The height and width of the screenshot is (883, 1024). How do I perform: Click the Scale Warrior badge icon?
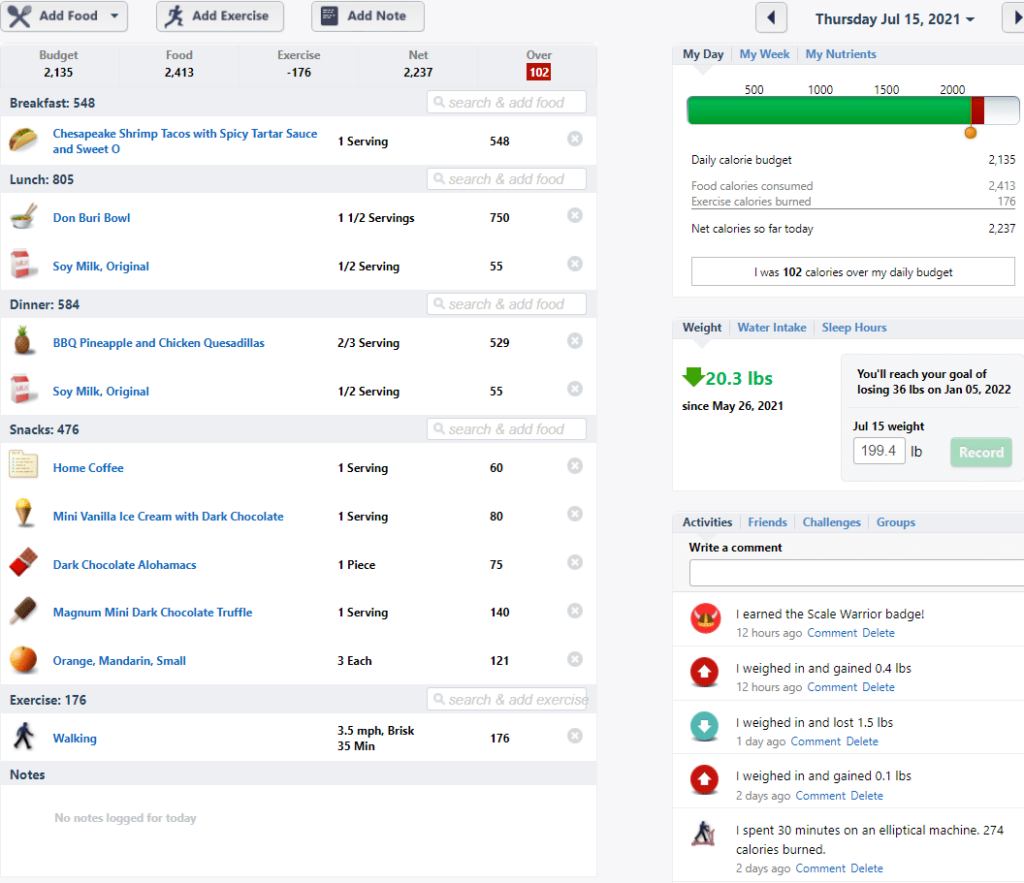[x=705, y=618]
